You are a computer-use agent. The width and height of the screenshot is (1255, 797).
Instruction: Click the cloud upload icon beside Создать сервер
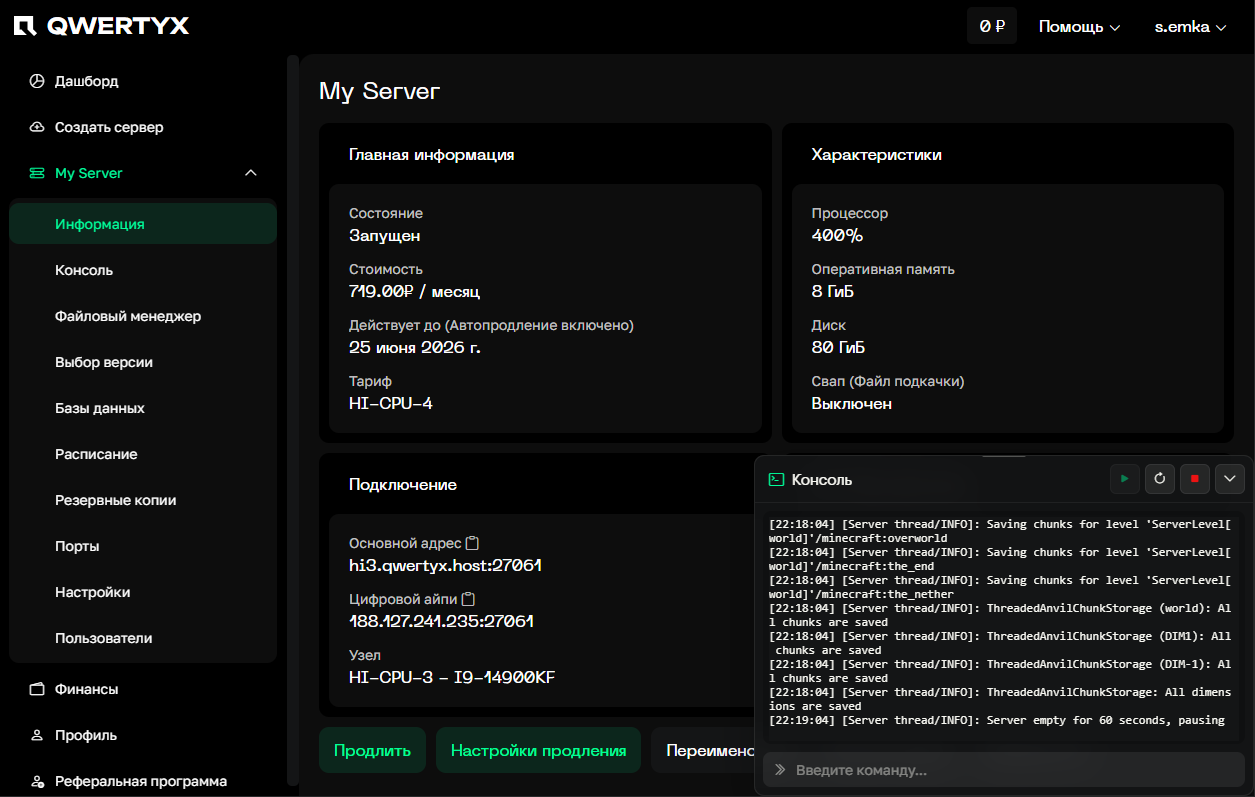point(37,127)
